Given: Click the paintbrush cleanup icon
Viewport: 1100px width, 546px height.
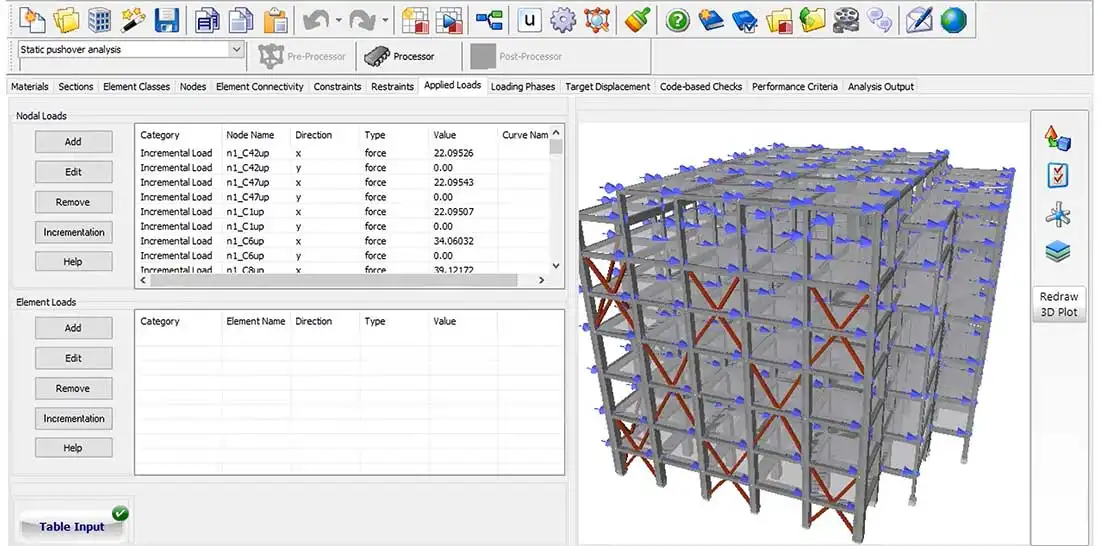Looking at the screenshot, I should pyautogui.click(x=638, y=20).
